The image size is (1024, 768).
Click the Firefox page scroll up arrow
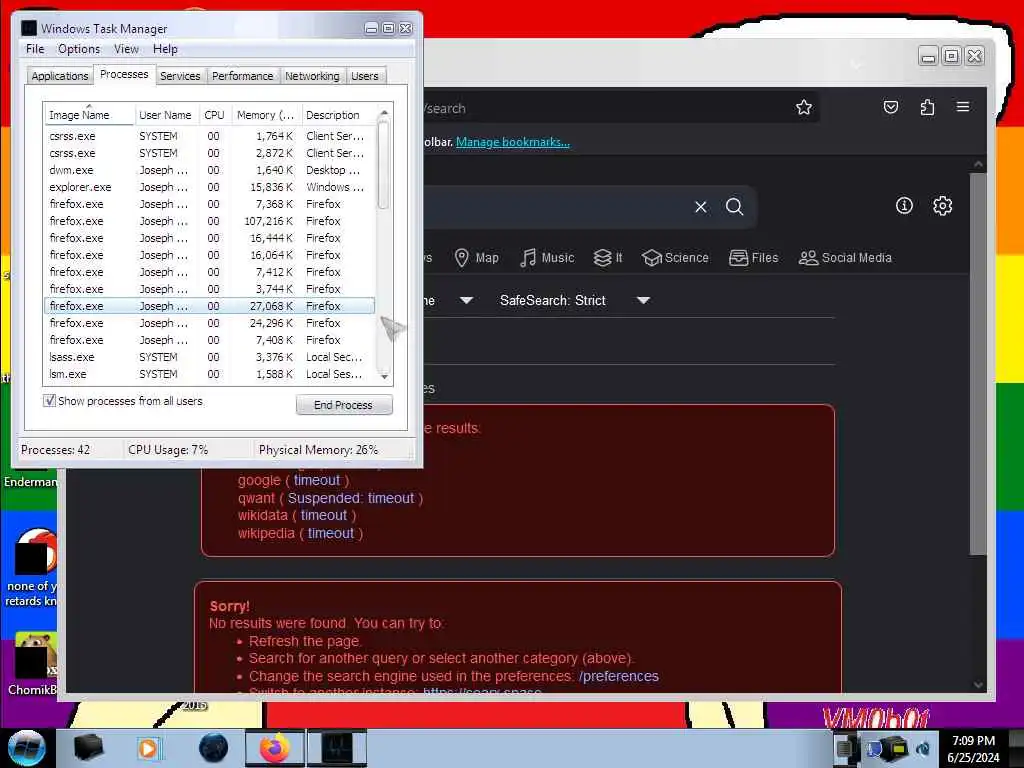[978, 164]
